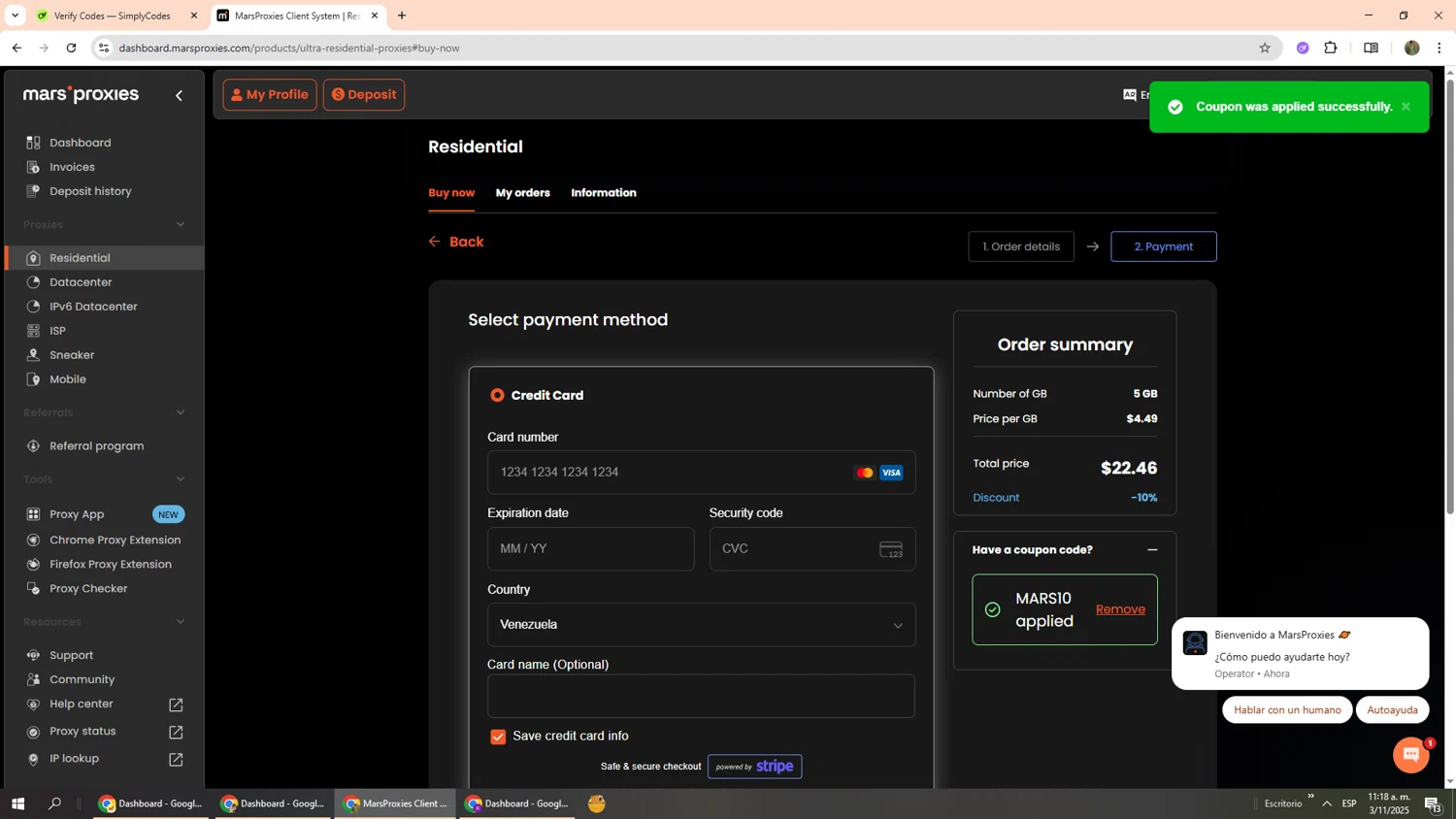The height and width of the screenshot is (819, 1456).
Task: Collapse the MarsProxies sidebar arrow
Action: [179, 95]
